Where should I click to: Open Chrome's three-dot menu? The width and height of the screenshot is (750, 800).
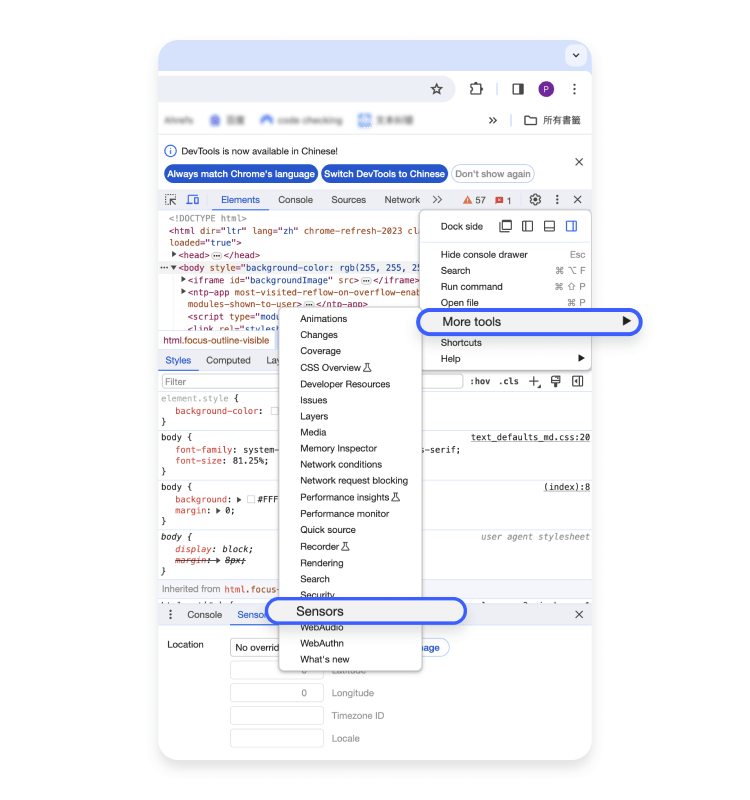[x=574, y=89]
